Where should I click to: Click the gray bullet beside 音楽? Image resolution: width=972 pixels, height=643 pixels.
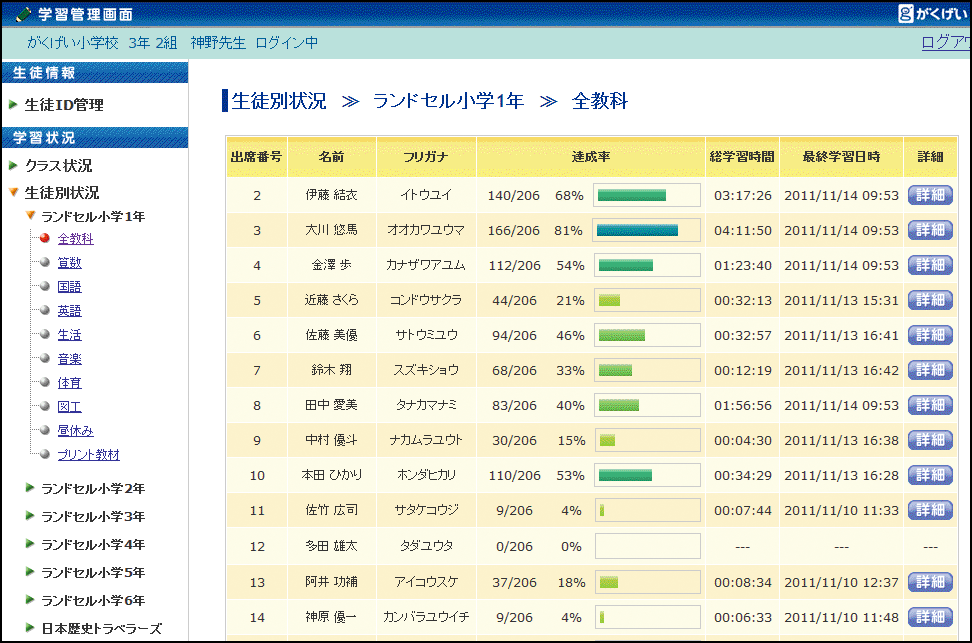(45, 358)
